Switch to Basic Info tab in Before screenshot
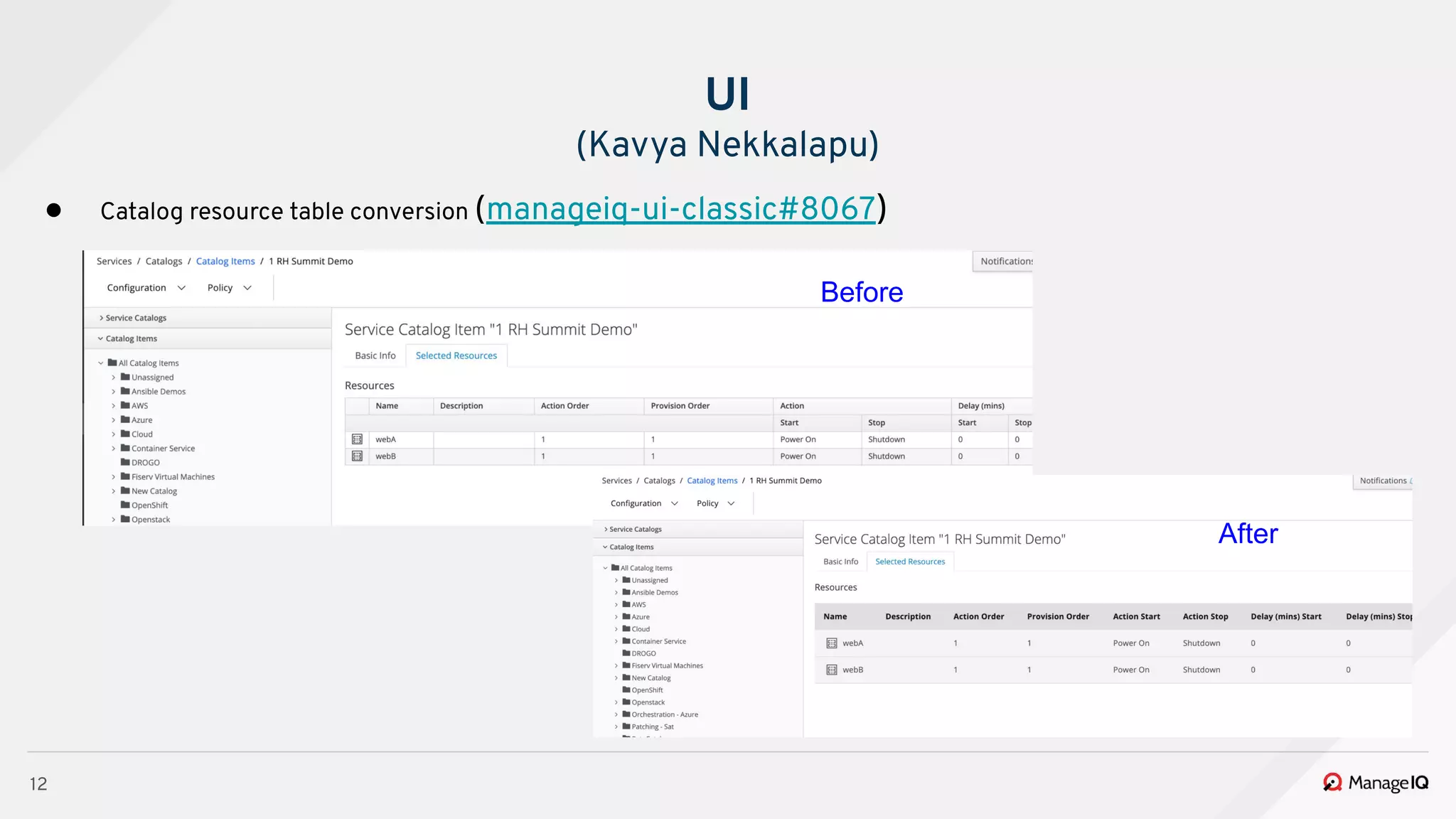 (x=375, y=355)
